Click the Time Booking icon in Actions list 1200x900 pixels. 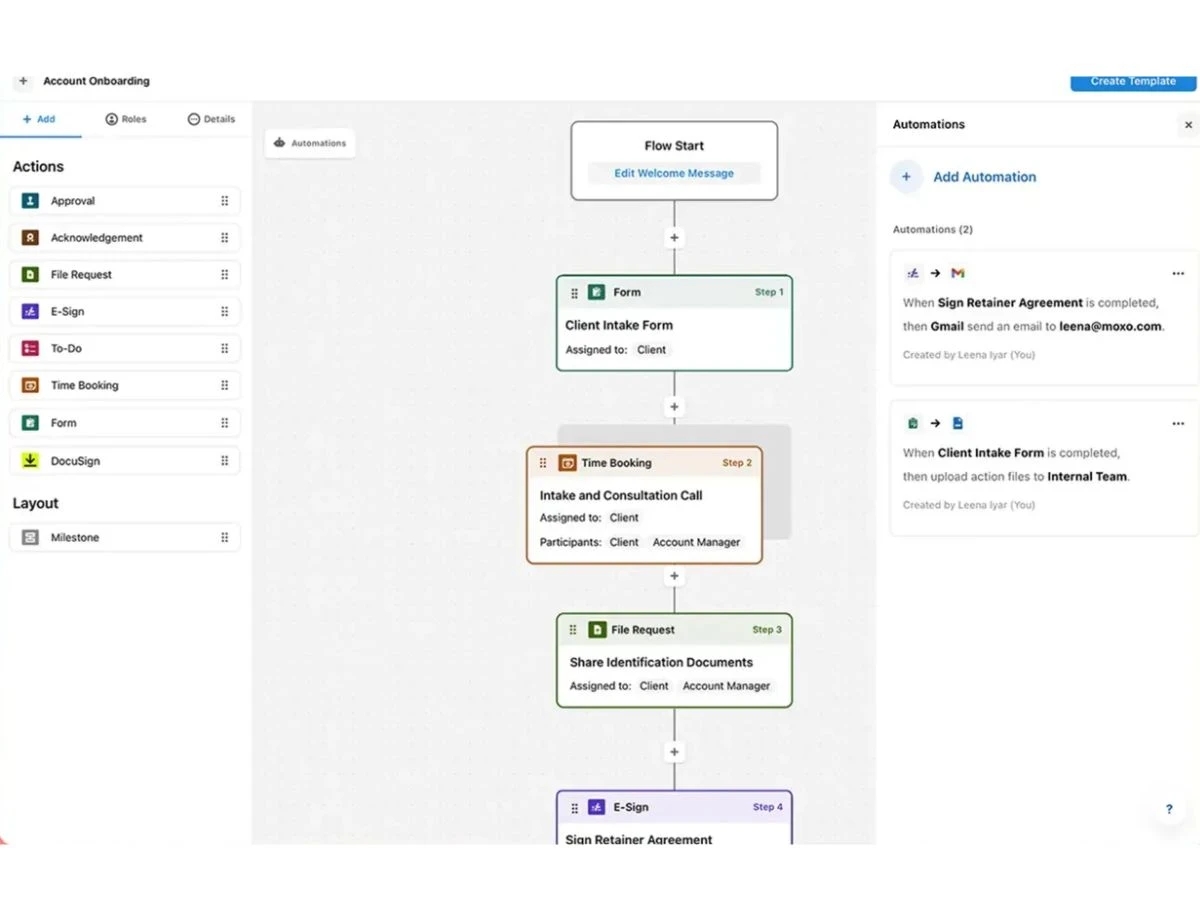pyautogui.click(x=30, y=386)
